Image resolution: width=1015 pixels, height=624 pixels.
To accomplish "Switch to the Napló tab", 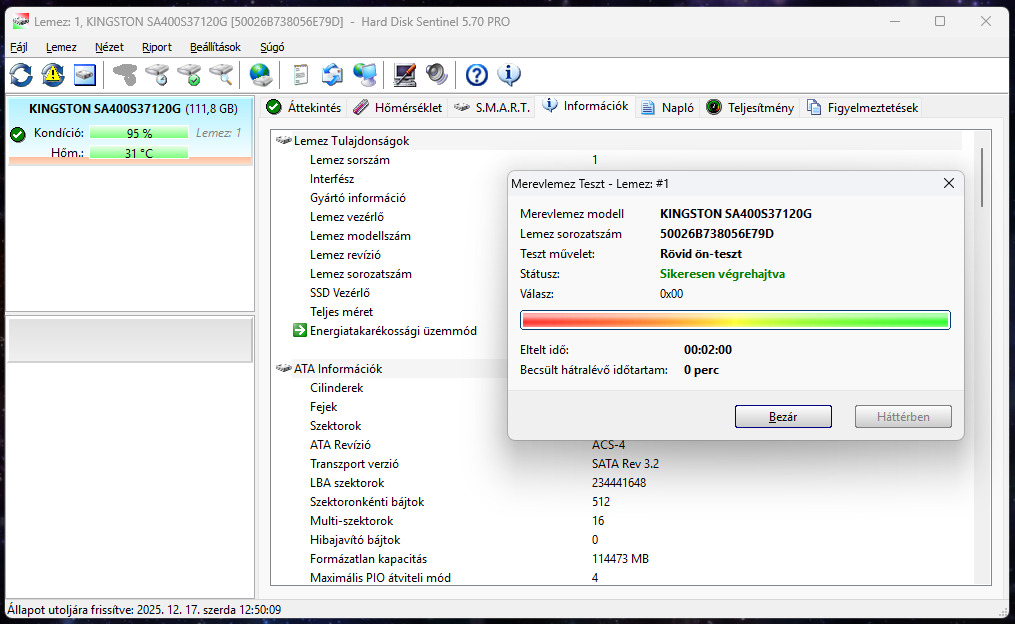I will (x=667, y=107).
